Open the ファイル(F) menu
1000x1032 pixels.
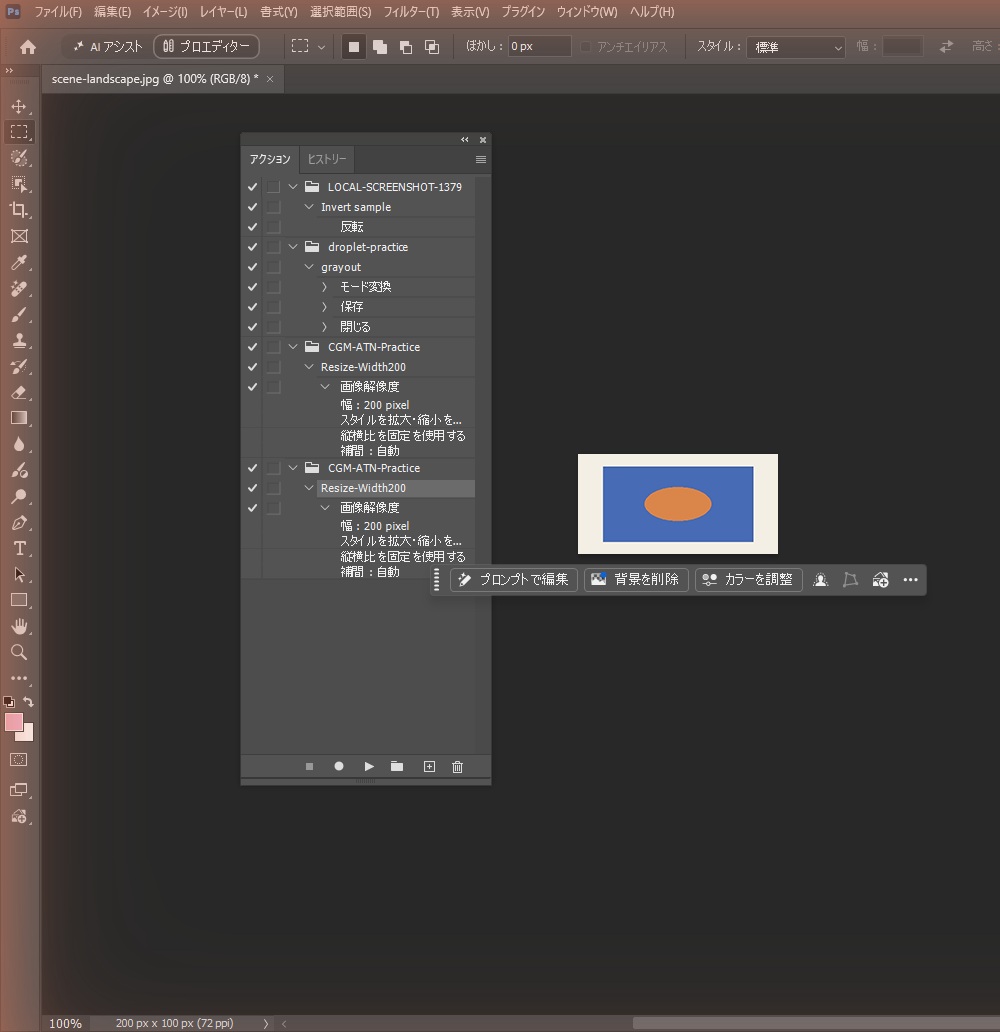pyautogui.click(x=58, y=12)
